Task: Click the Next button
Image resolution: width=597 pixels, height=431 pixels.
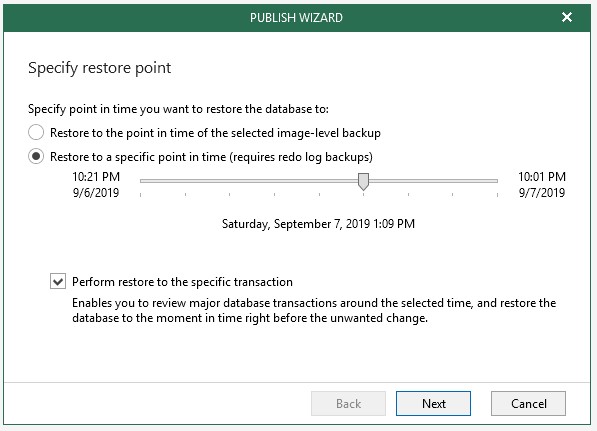Action: [x=433, y=403]
